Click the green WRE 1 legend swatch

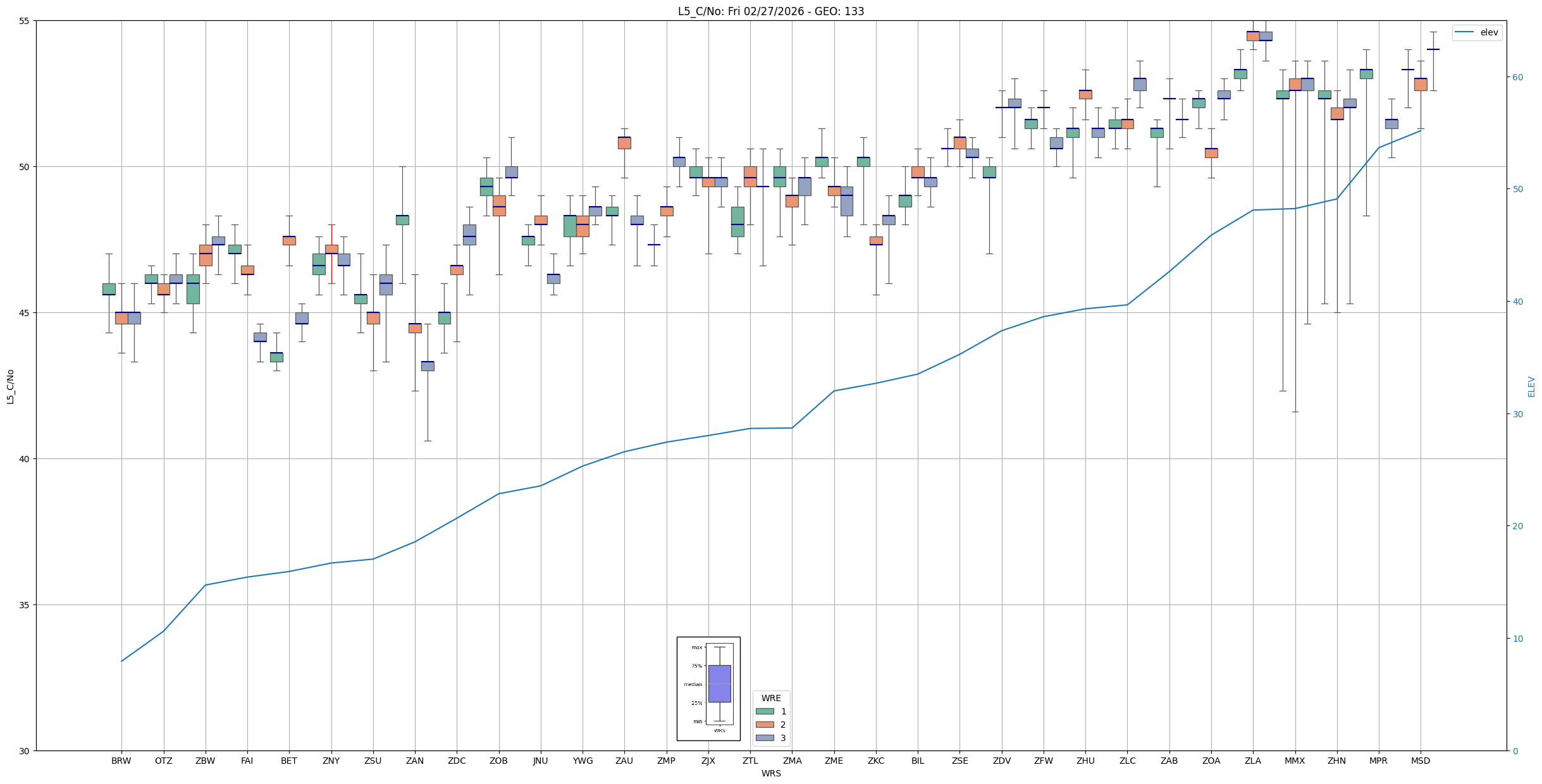(765, 711)
